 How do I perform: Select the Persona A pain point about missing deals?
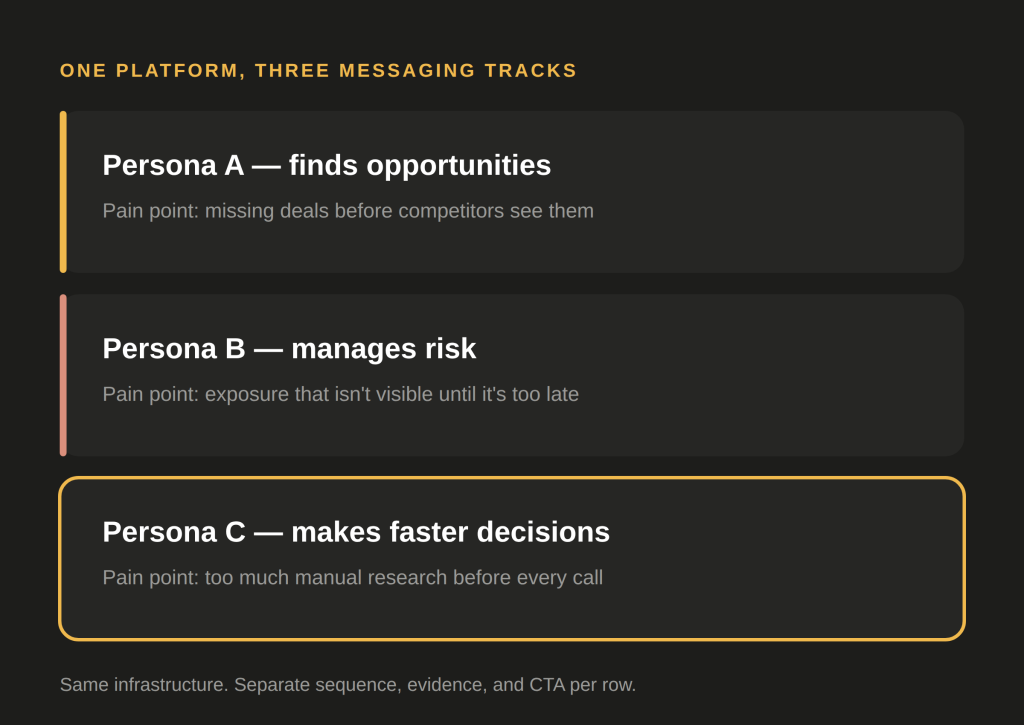tap(348, 211)
